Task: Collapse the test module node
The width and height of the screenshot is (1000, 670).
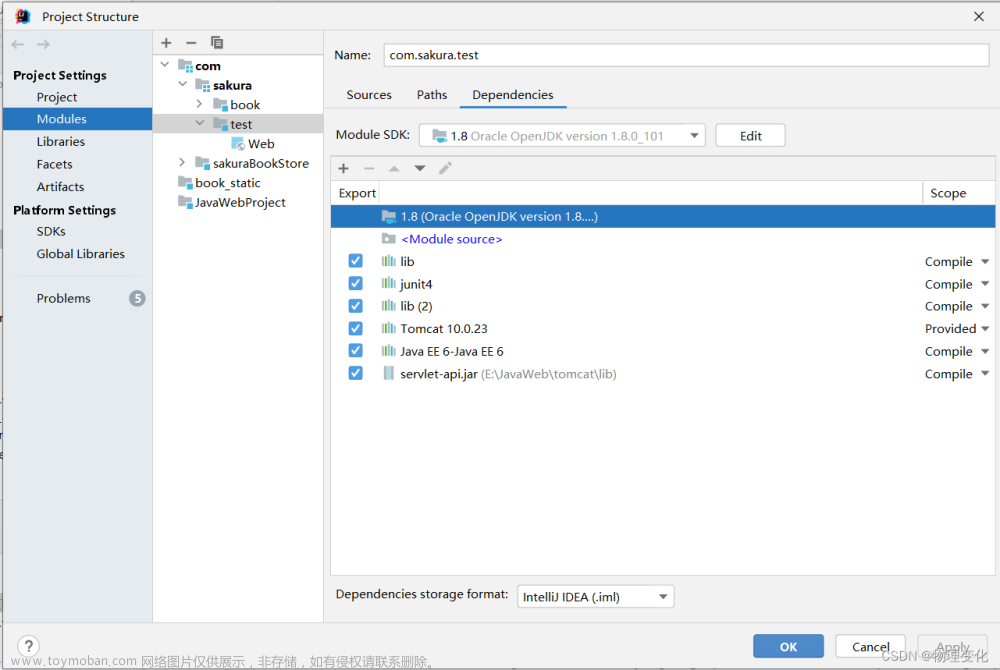Action: 200,123
